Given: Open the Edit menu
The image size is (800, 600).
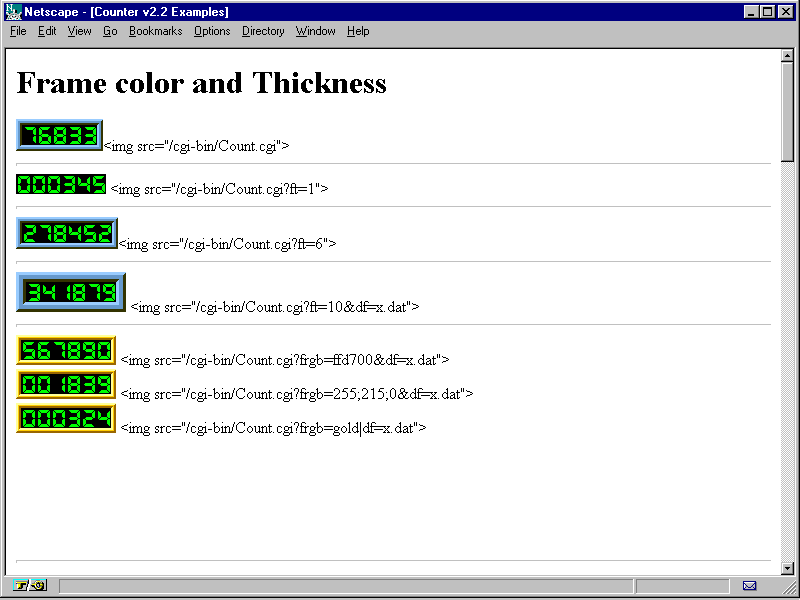Looking at the screenshot, I should (47, 31).
